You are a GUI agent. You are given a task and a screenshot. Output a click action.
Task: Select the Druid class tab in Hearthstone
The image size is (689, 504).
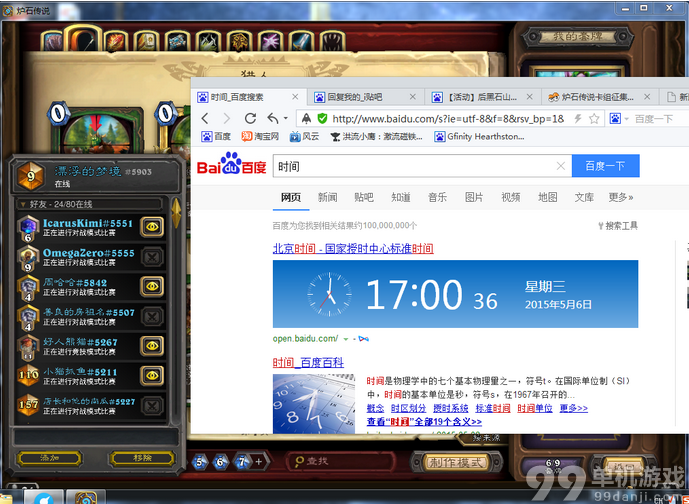(53, 41)
